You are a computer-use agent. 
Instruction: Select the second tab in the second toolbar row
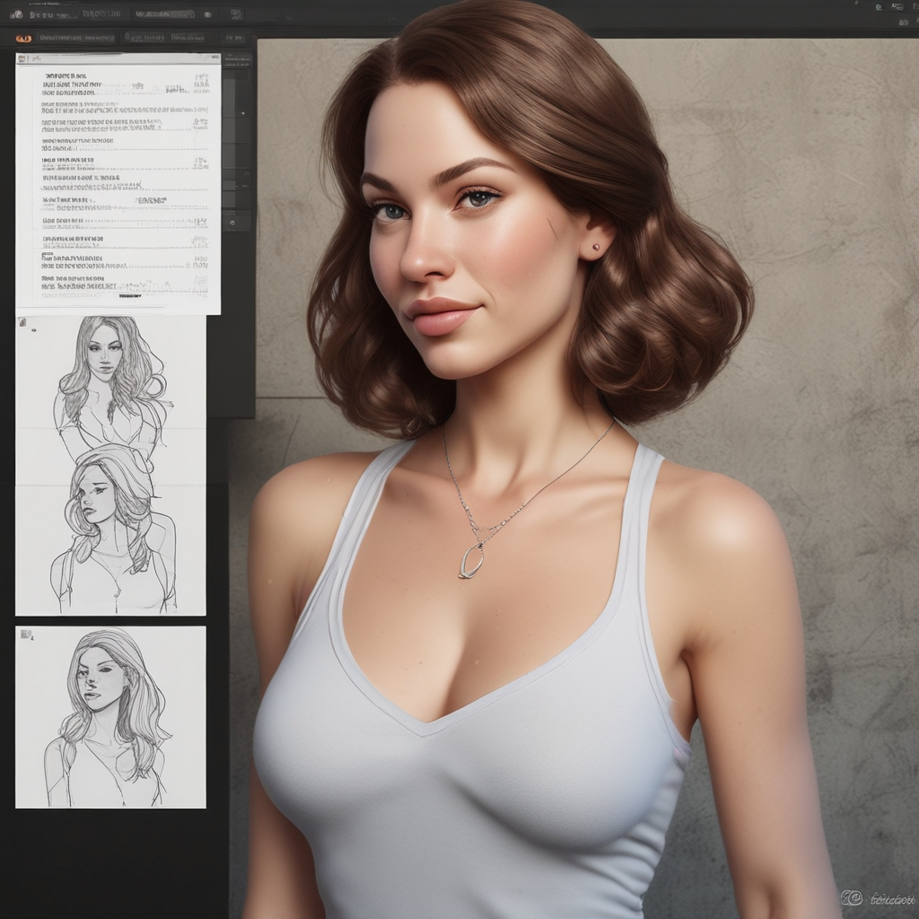click(187, 38)
